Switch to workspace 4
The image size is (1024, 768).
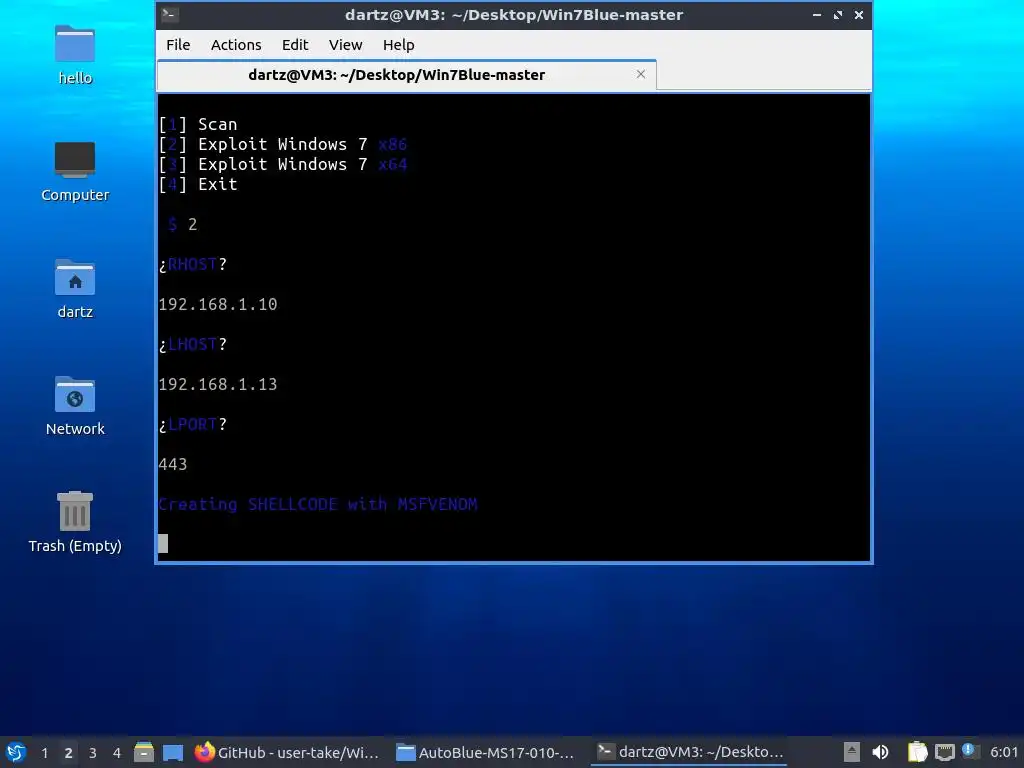[117, 753]
